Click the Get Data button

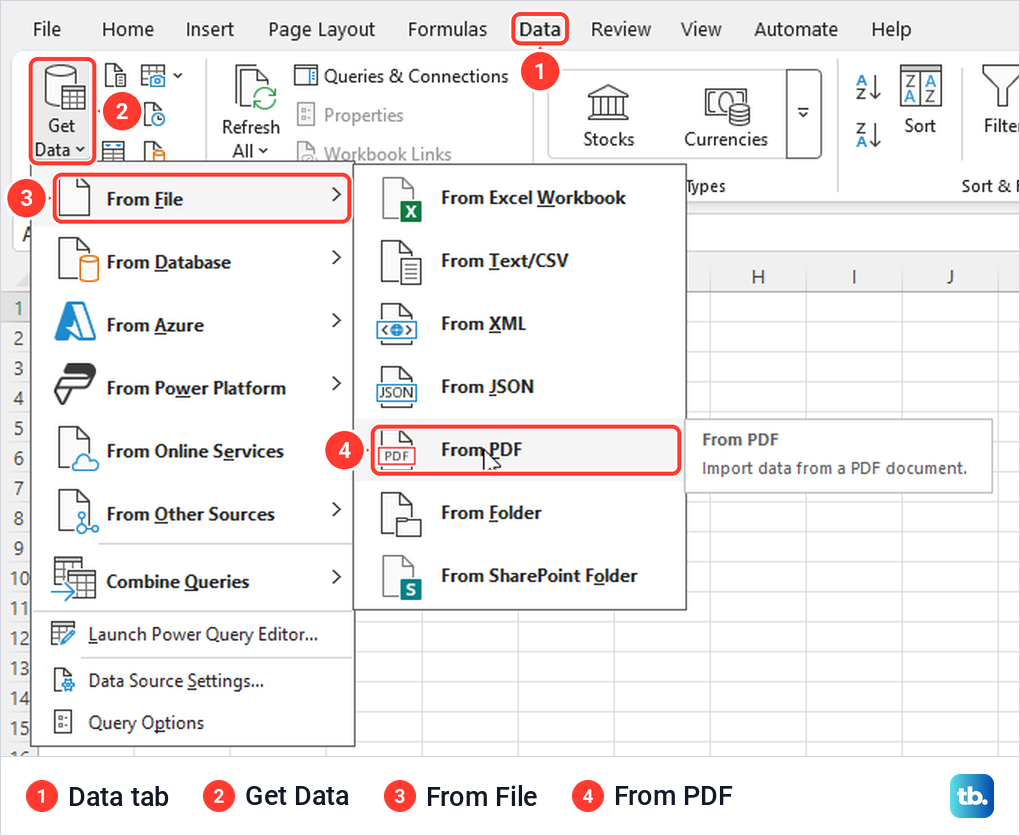pyautogui.click(x=62, y=111)
